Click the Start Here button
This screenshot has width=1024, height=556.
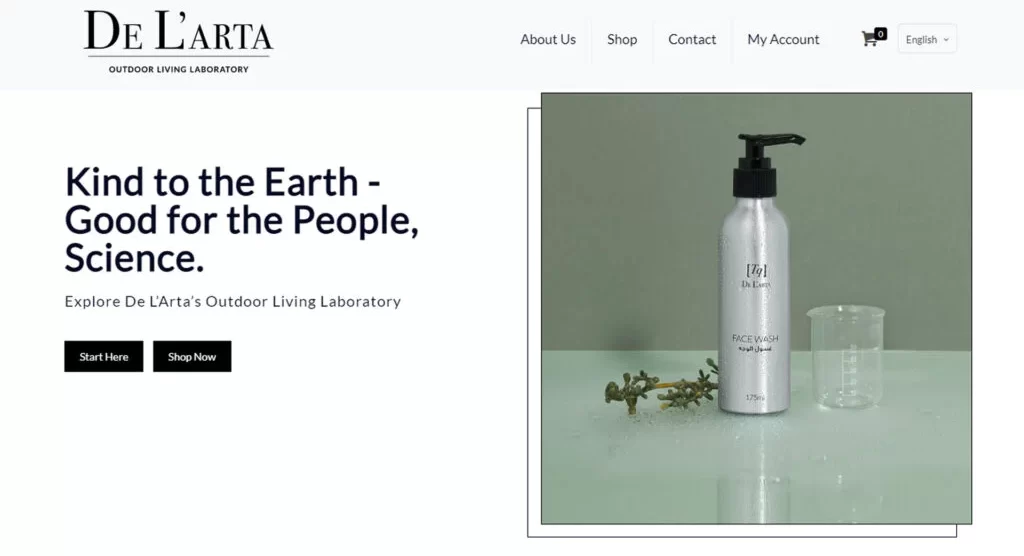click(104, 356)
